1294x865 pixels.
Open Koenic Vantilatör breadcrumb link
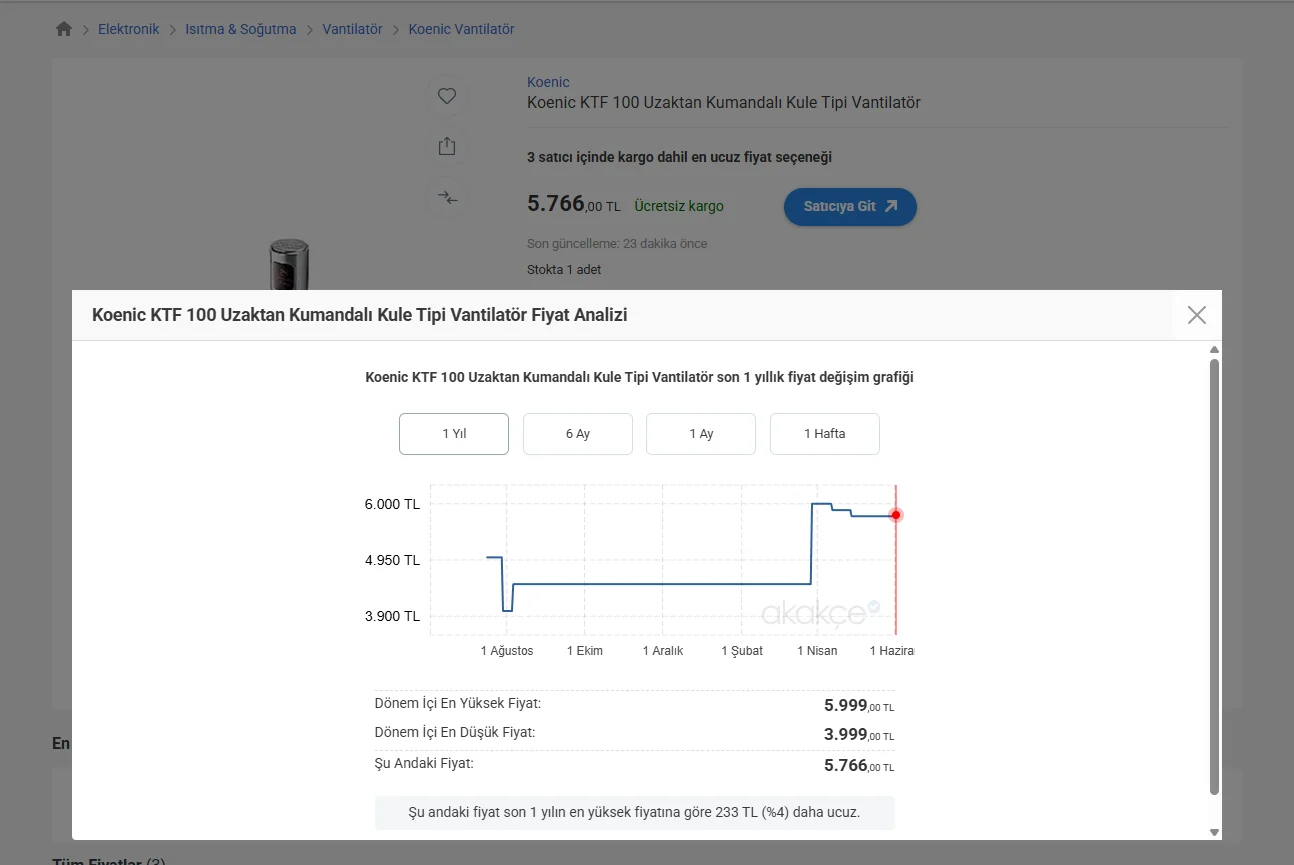461,29
